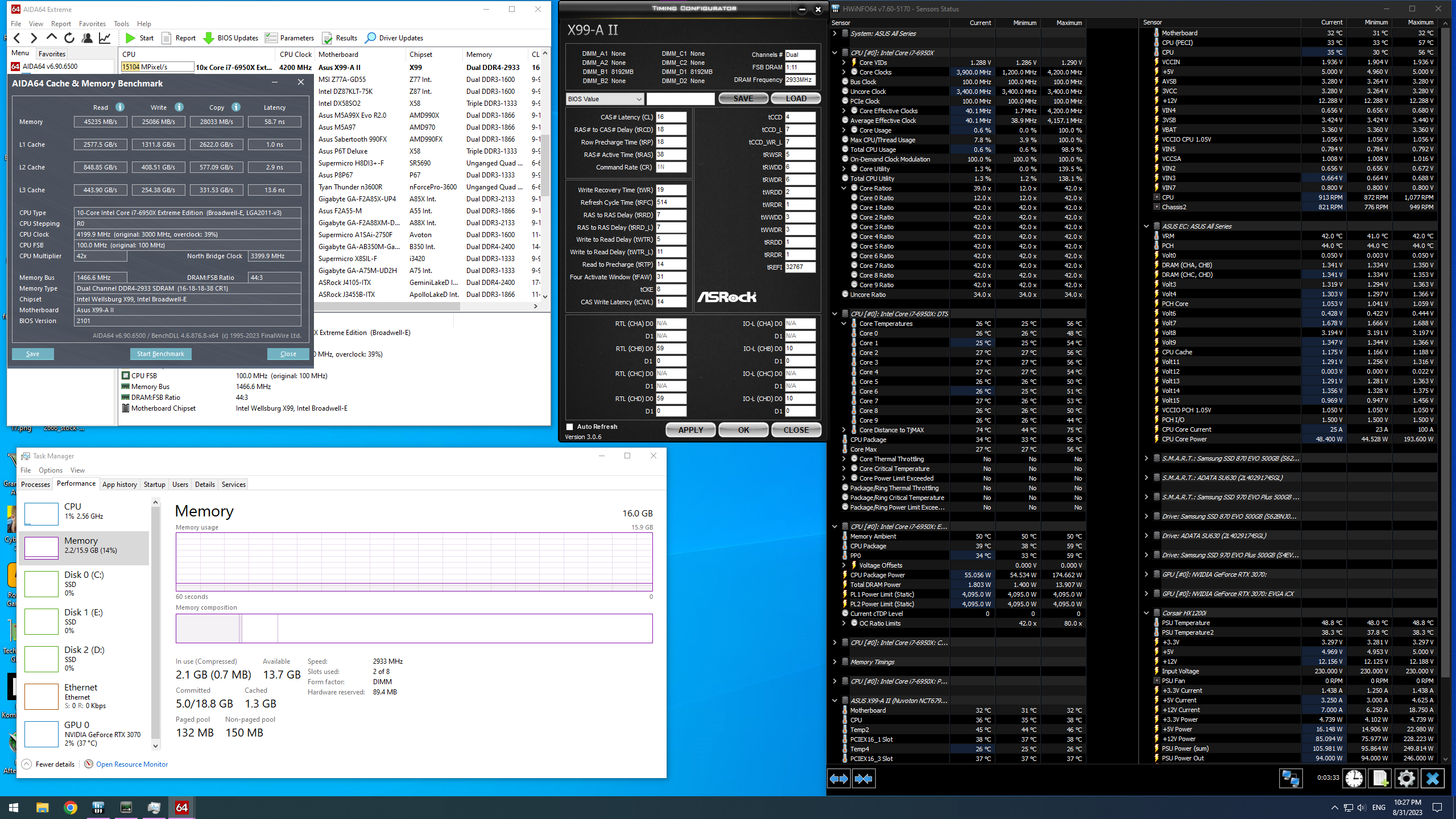The height and width of the screenshot is (819, 1456).
Task: Open the Favorites menu in AIDA64
Action: [92, 24]
